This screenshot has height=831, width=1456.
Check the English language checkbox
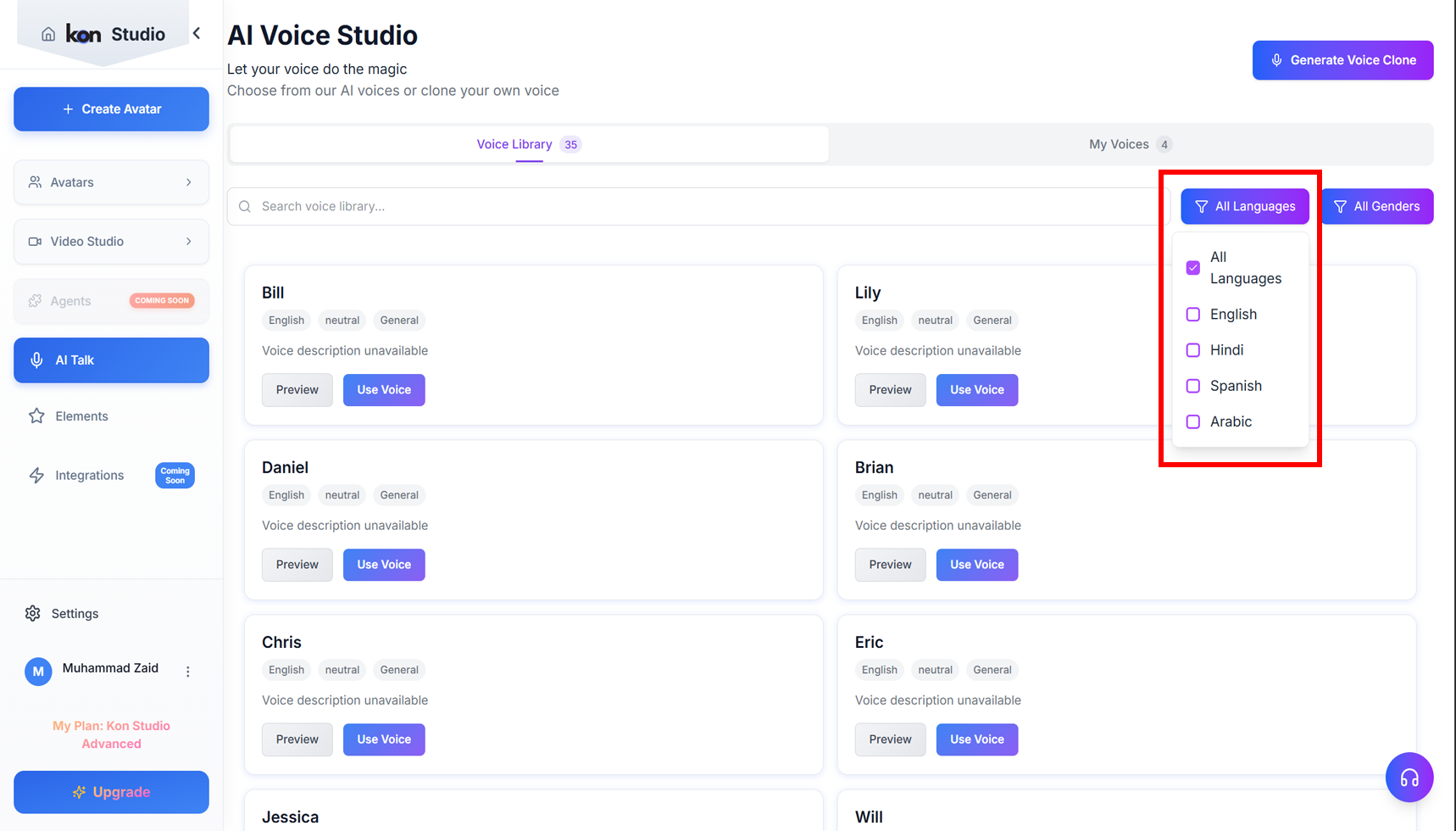point(1192,315)
